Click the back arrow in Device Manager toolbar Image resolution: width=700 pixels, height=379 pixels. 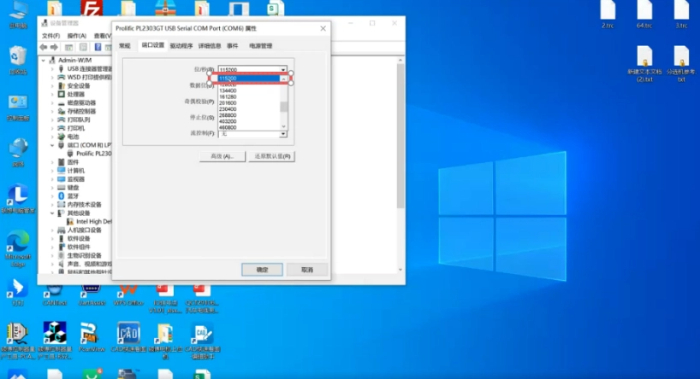43,47
